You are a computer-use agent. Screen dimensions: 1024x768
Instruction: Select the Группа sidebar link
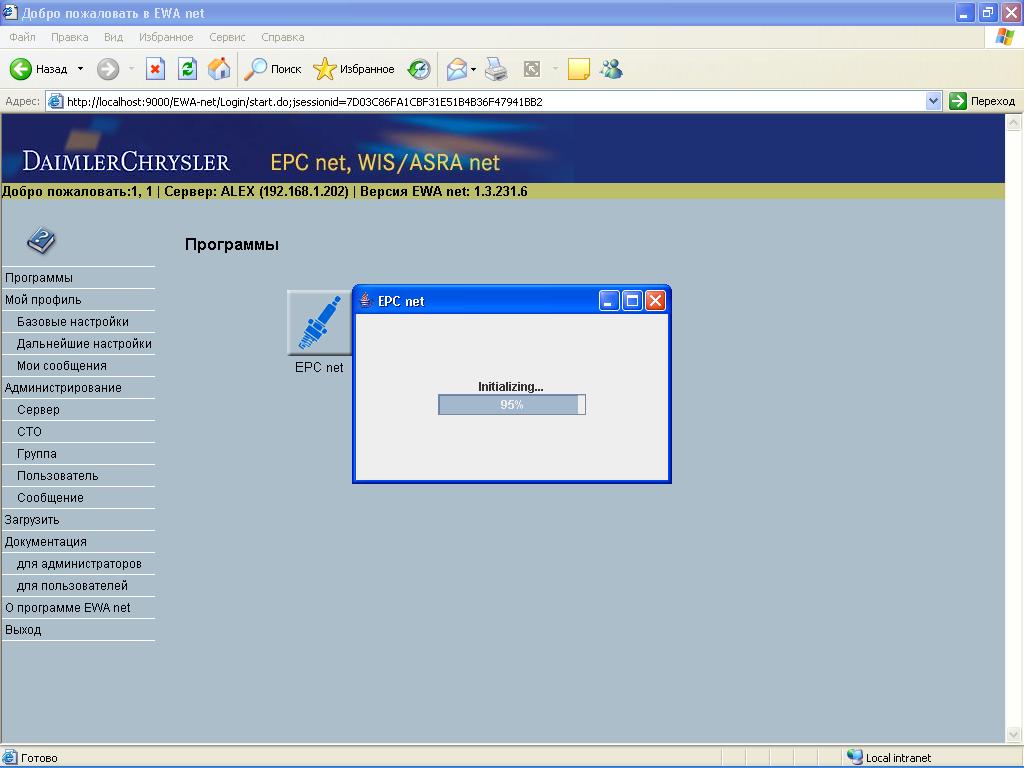coord(37,454)
